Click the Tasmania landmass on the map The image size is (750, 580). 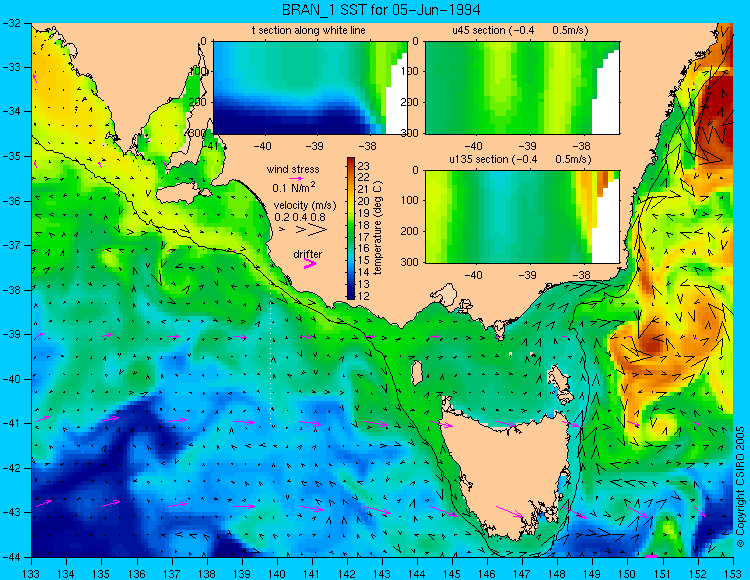point(508,473)
